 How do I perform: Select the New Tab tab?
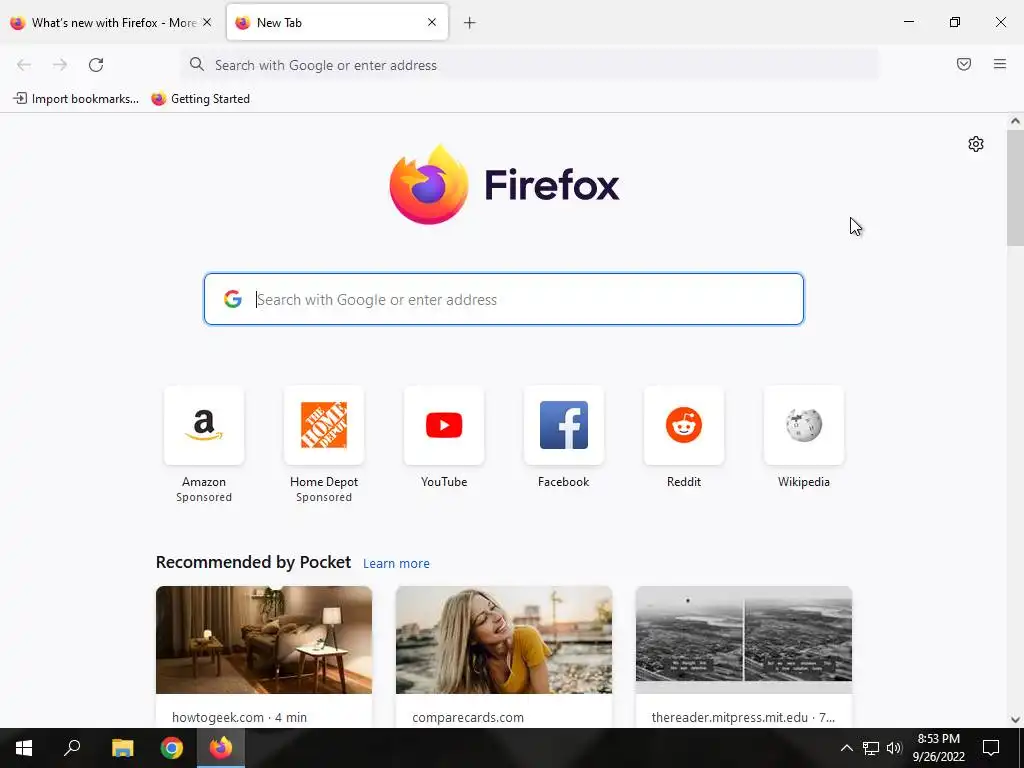click(x=336, y=23)
